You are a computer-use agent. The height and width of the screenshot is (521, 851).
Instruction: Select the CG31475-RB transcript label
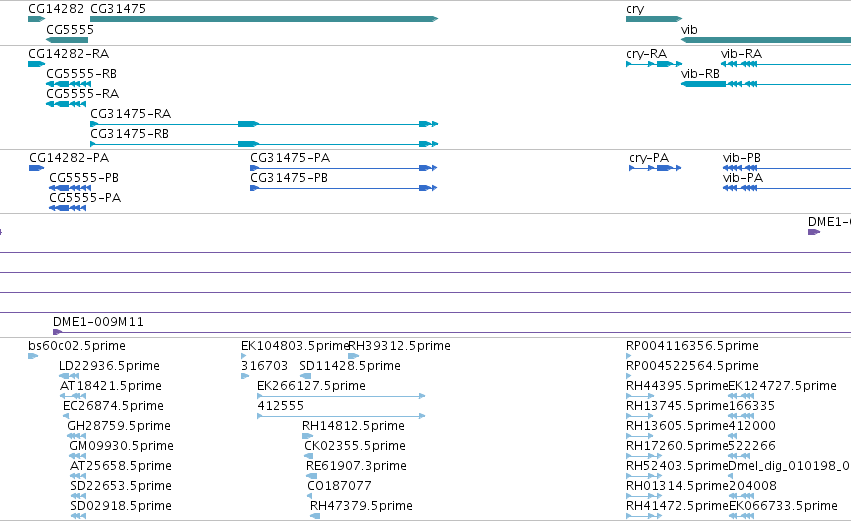[x=129, y=134]
